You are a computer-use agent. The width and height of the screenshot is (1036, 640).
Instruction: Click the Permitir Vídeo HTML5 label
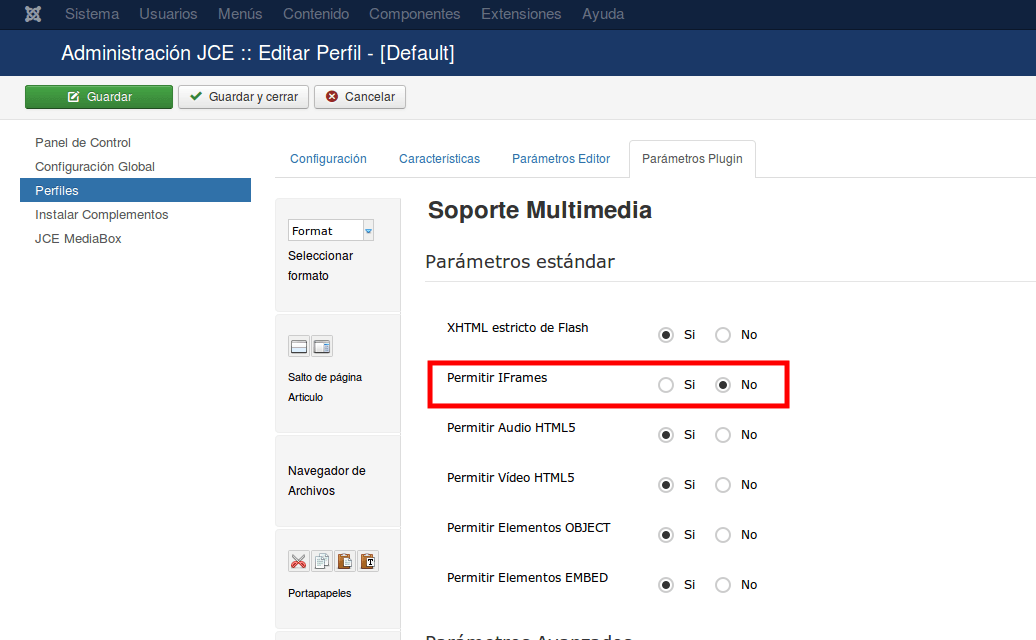coord(511,478)
